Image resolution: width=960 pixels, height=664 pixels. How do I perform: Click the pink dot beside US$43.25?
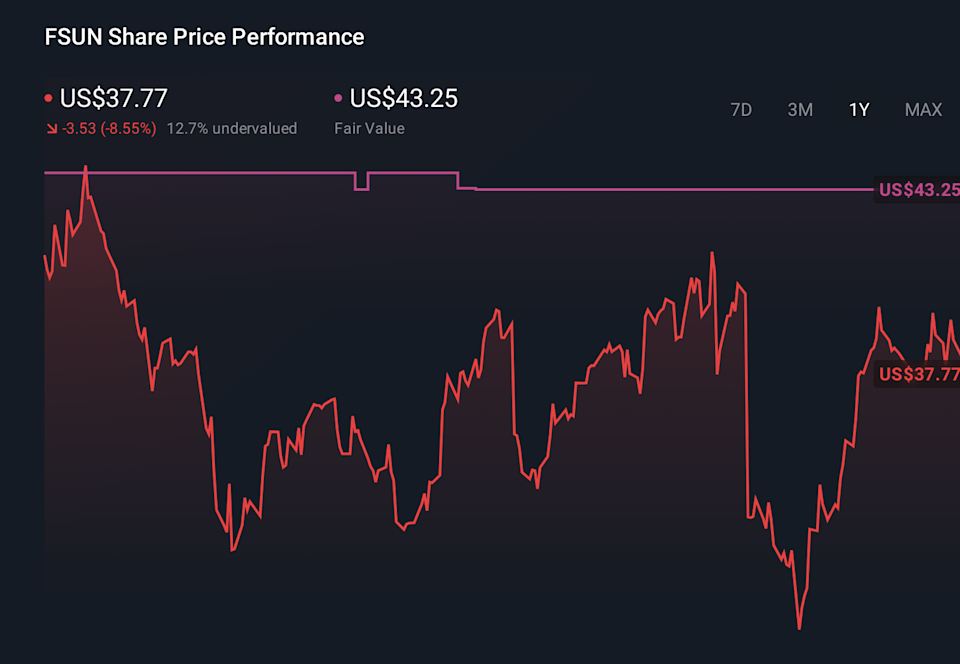tap(338, 99)
